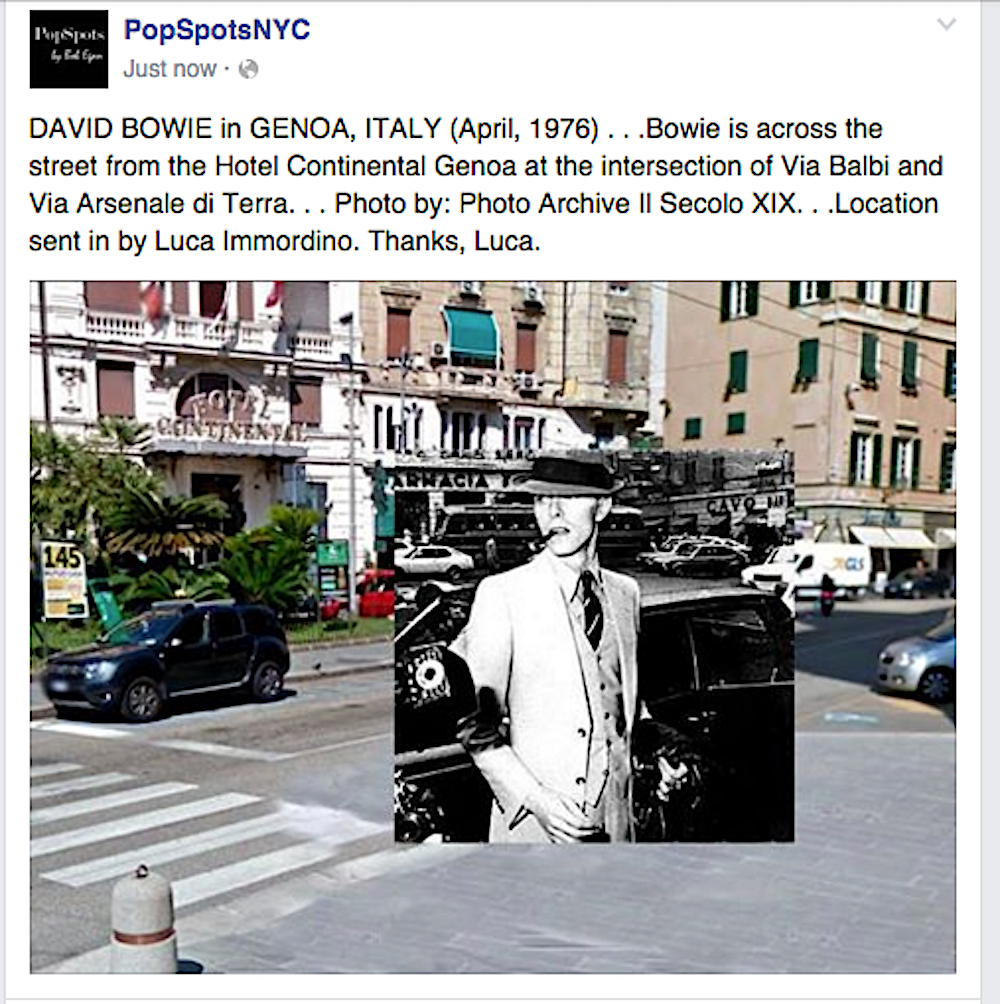This screenshot has height=1004, width=1000.
Task: Click the stone bollard in the foreground
Action: click(x=143, y=919)
